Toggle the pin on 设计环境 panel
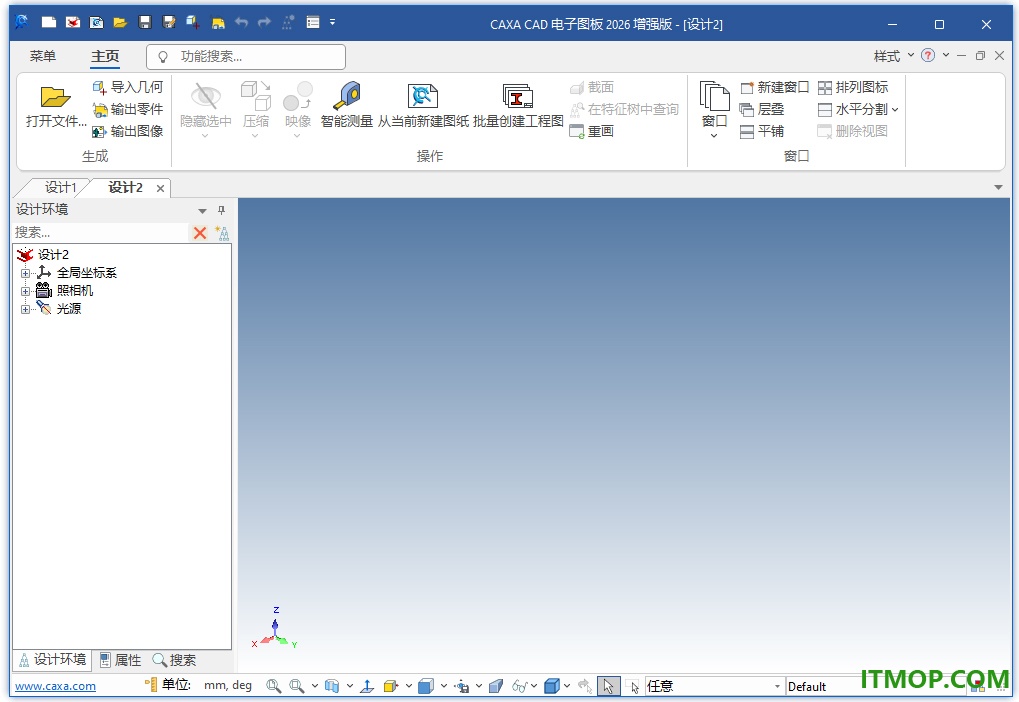 click(221, 210)
